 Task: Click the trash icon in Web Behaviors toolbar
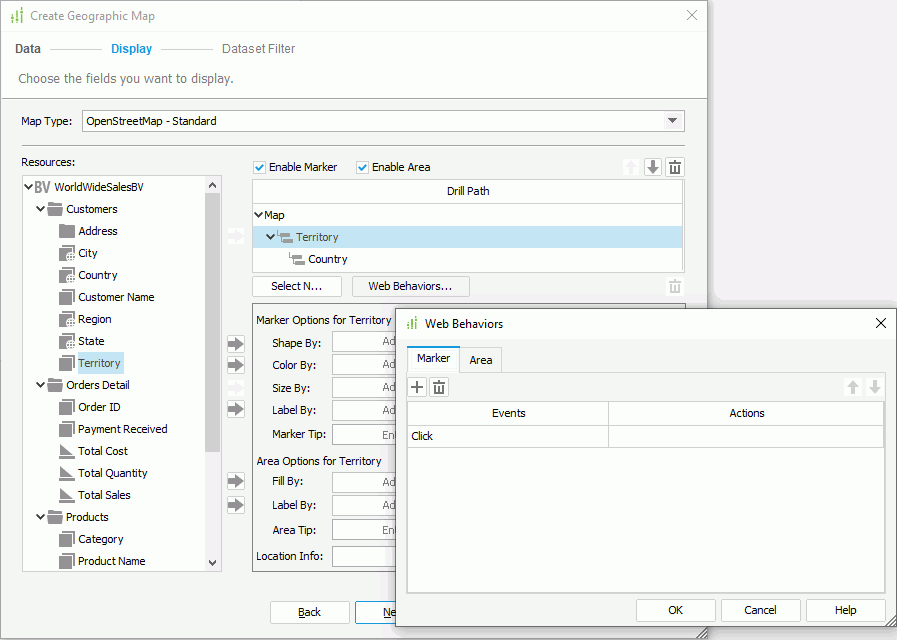pyautogui.click(x=439, y=387)
